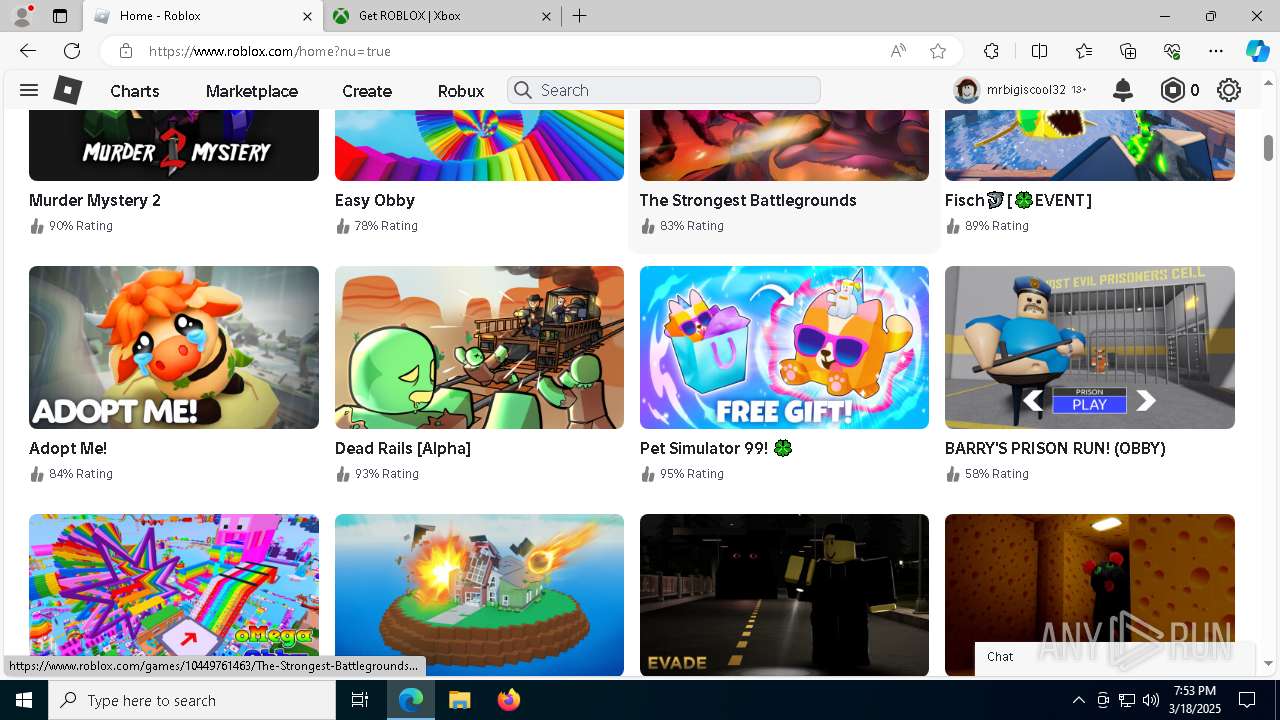Open the Dead Rails train thumbnail
Image resolution: width=1280 pixels, height=720 pixels.
click(x=479, y=347)
